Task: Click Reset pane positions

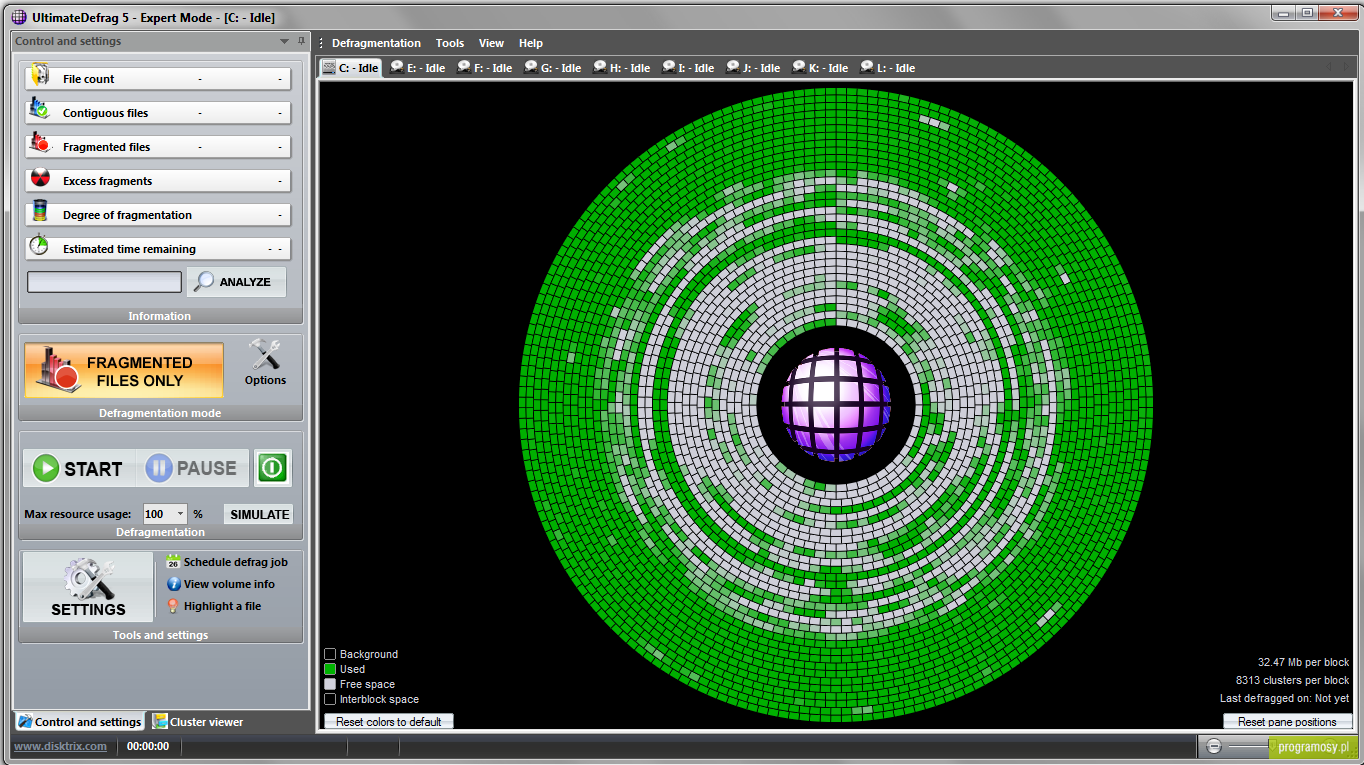Action: (1287, 721)
